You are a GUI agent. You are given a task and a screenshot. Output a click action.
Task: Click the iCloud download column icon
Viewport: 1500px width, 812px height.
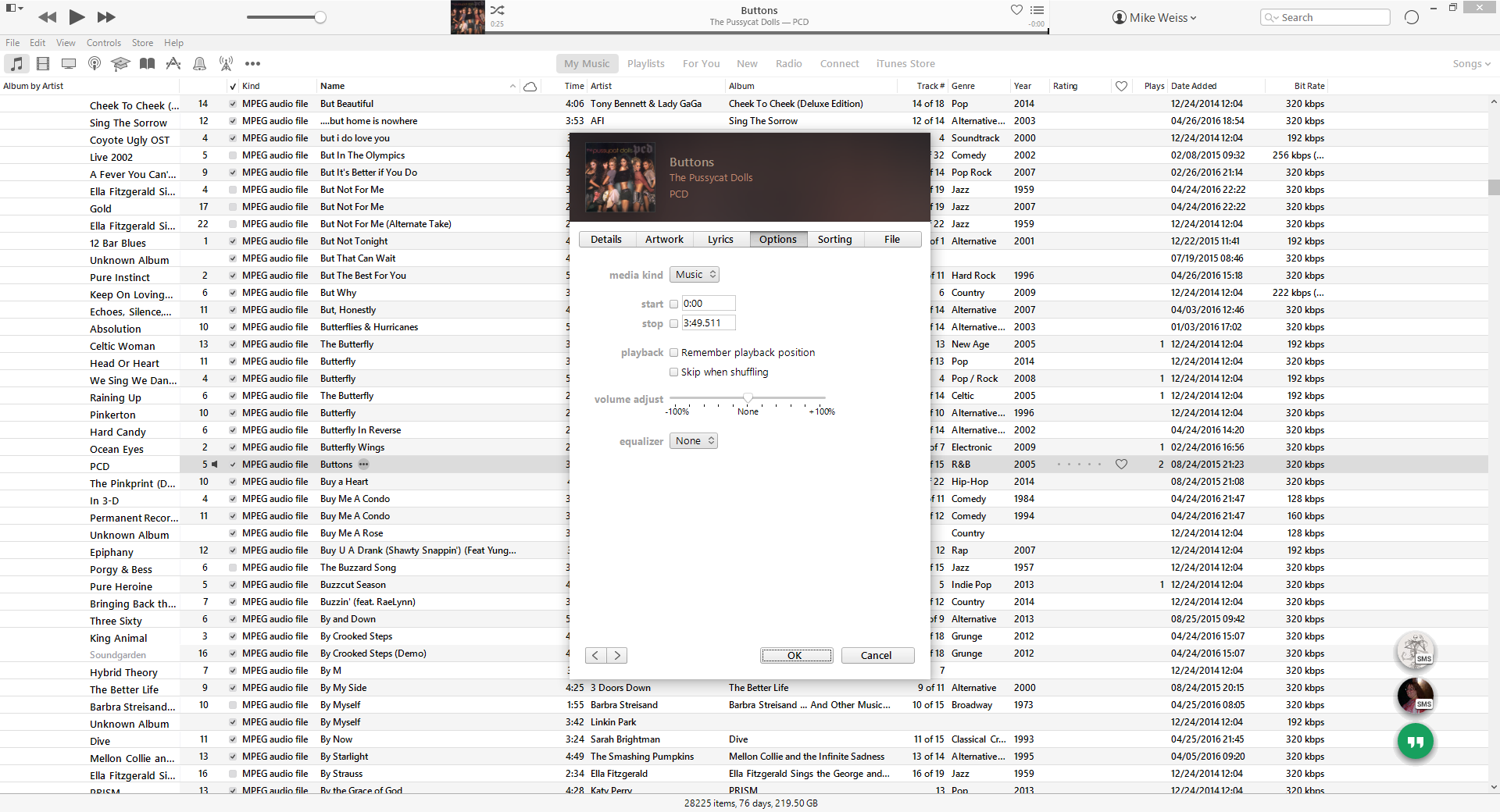point(530,86)
